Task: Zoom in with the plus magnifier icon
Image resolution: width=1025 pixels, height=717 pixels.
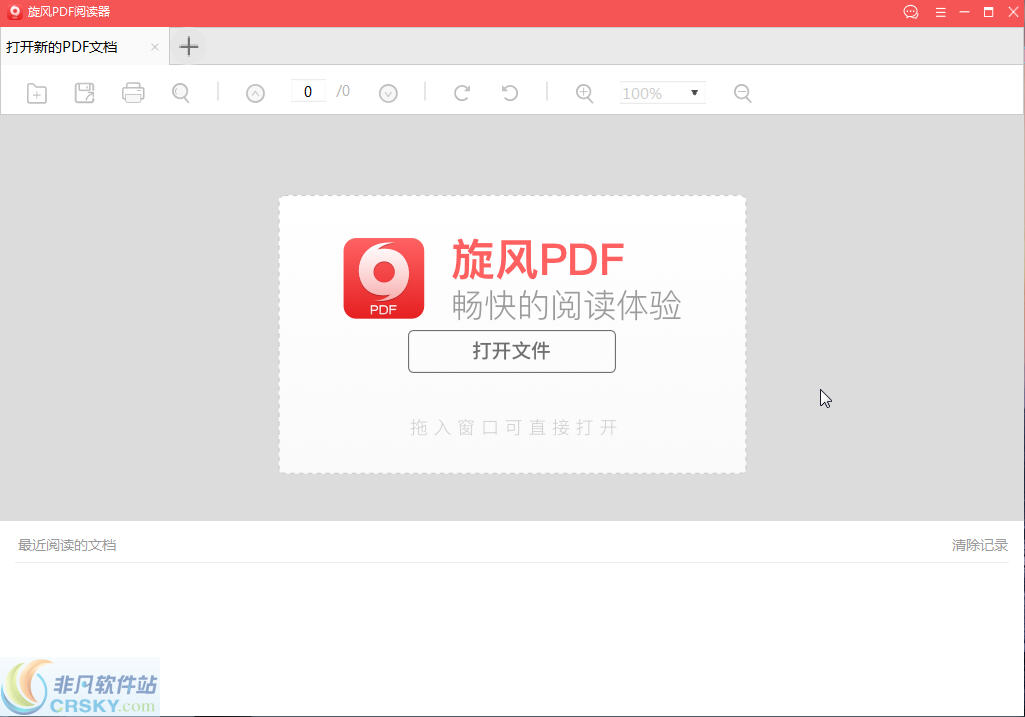Action: pos(584,93)
